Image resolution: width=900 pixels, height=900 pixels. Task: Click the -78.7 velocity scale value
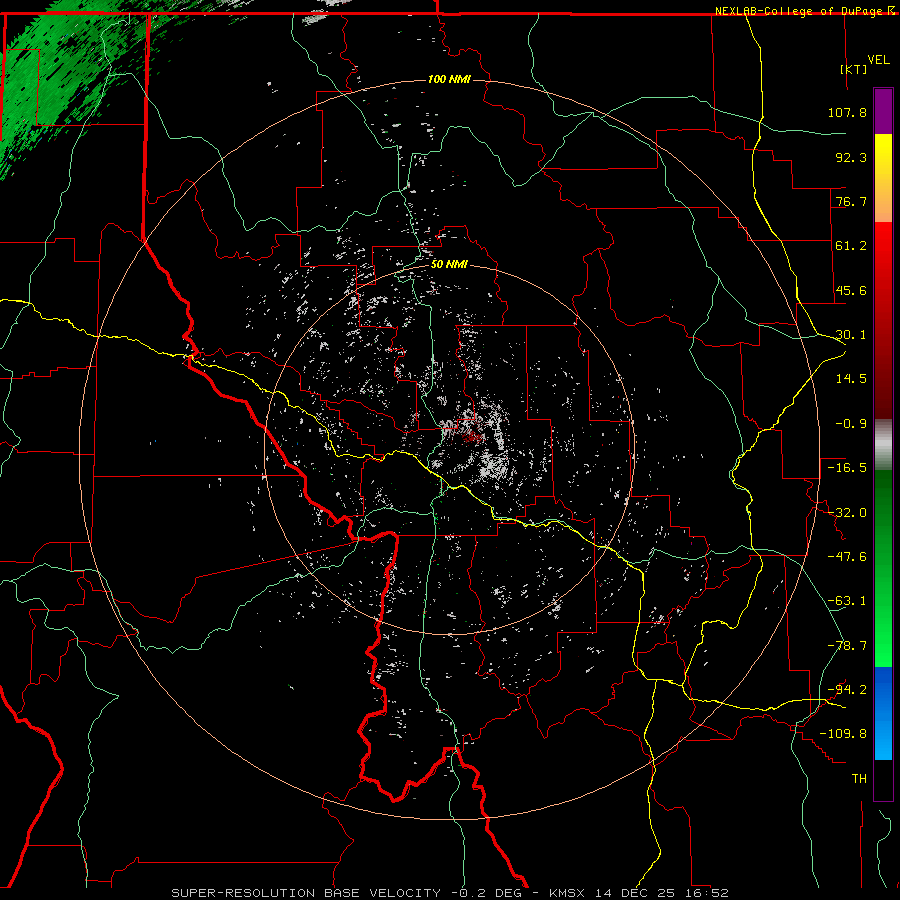[847, 646]
